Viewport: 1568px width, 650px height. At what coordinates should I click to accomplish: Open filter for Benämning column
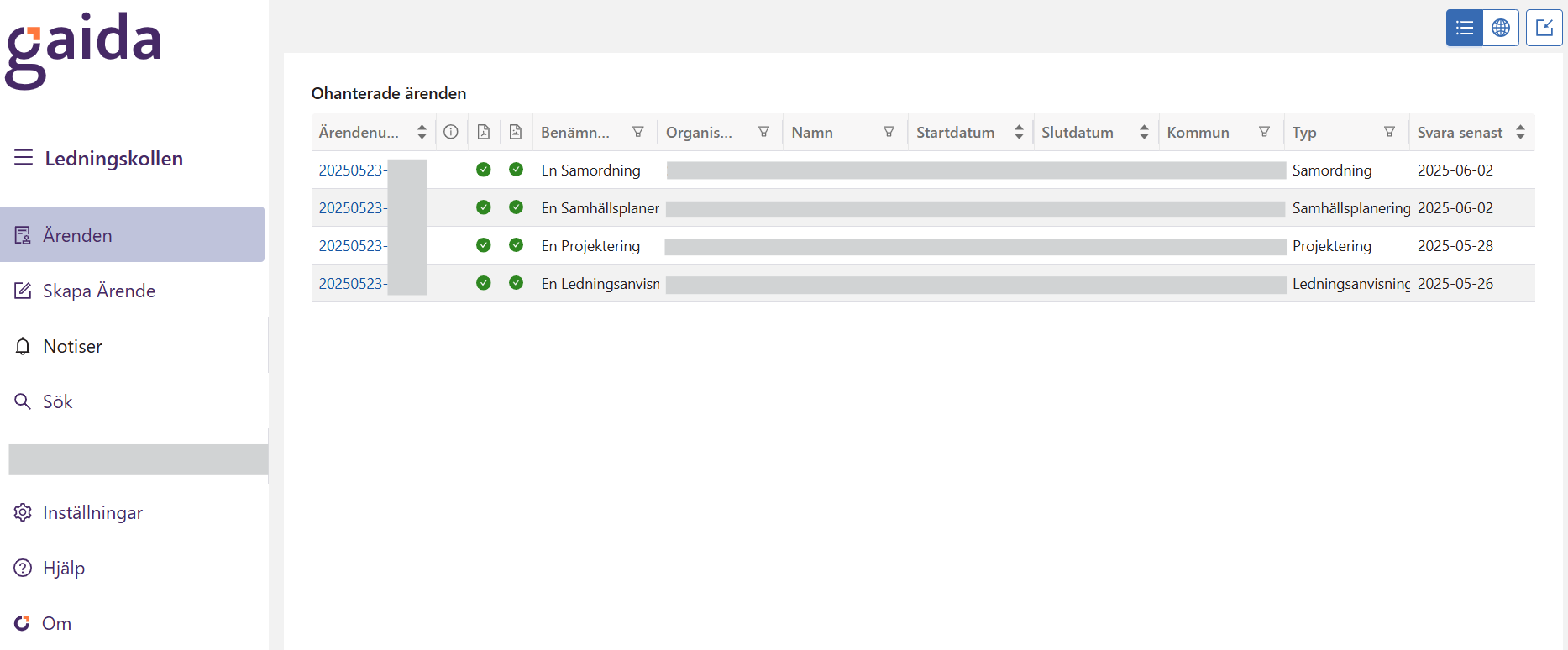pos(638,132)
